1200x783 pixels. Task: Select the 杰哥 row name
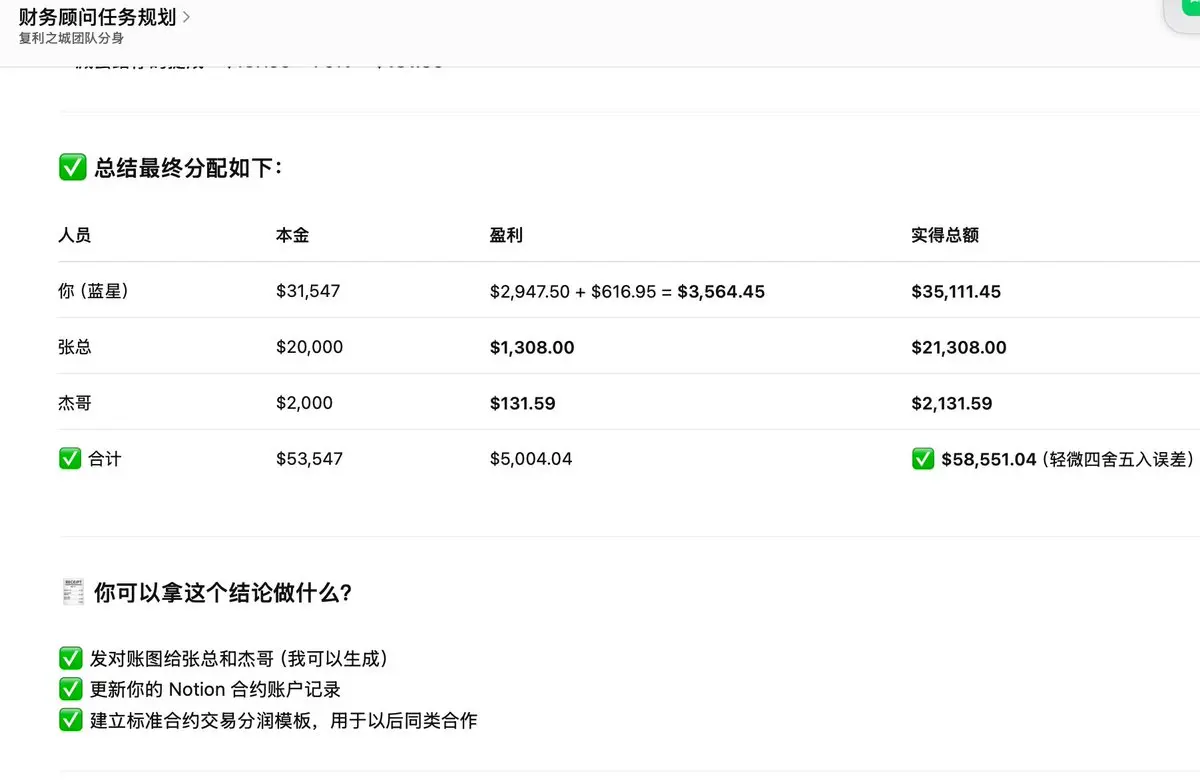point(75,404)
